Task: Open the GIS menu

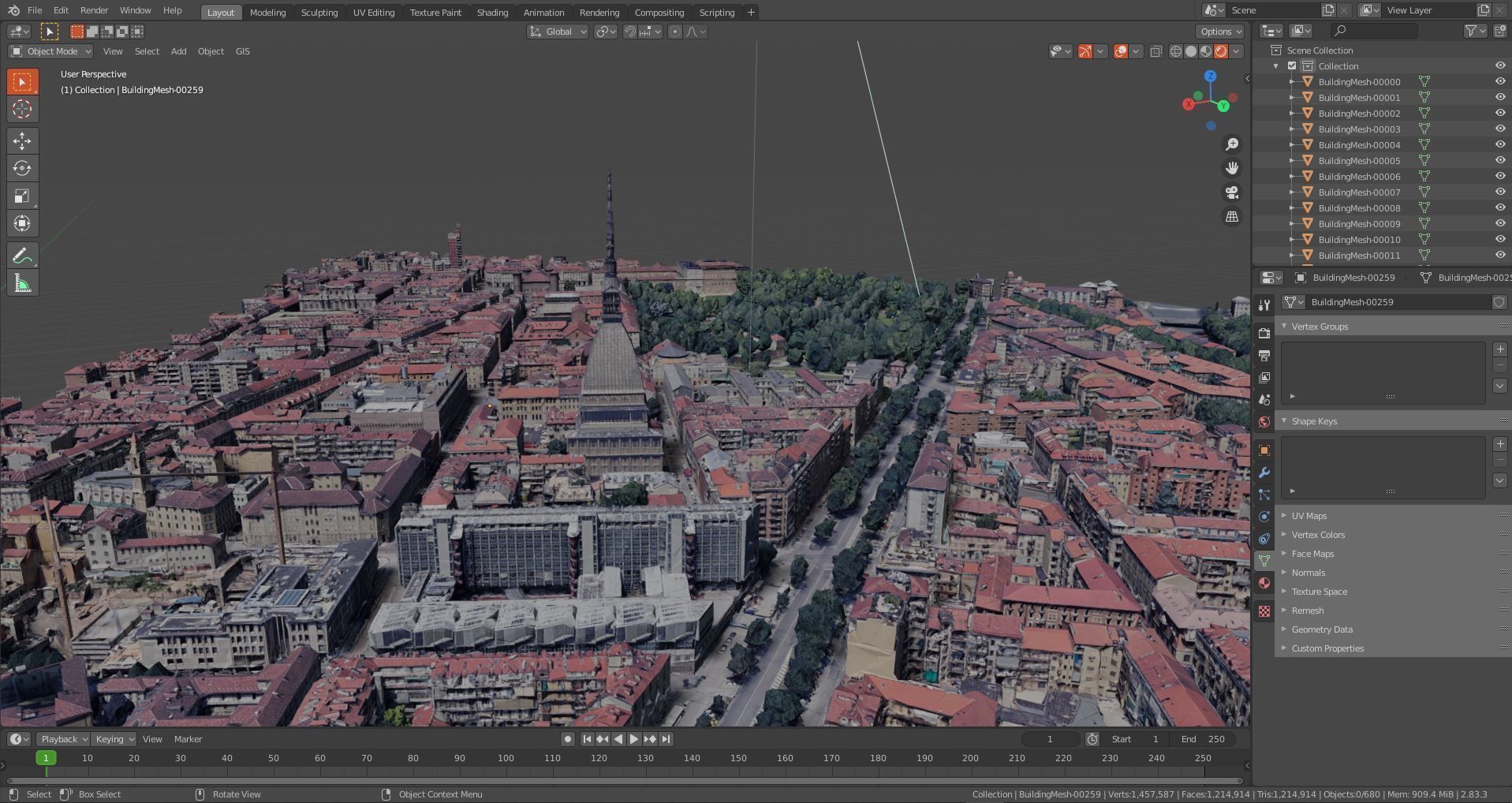Action: tap(242, 51)
